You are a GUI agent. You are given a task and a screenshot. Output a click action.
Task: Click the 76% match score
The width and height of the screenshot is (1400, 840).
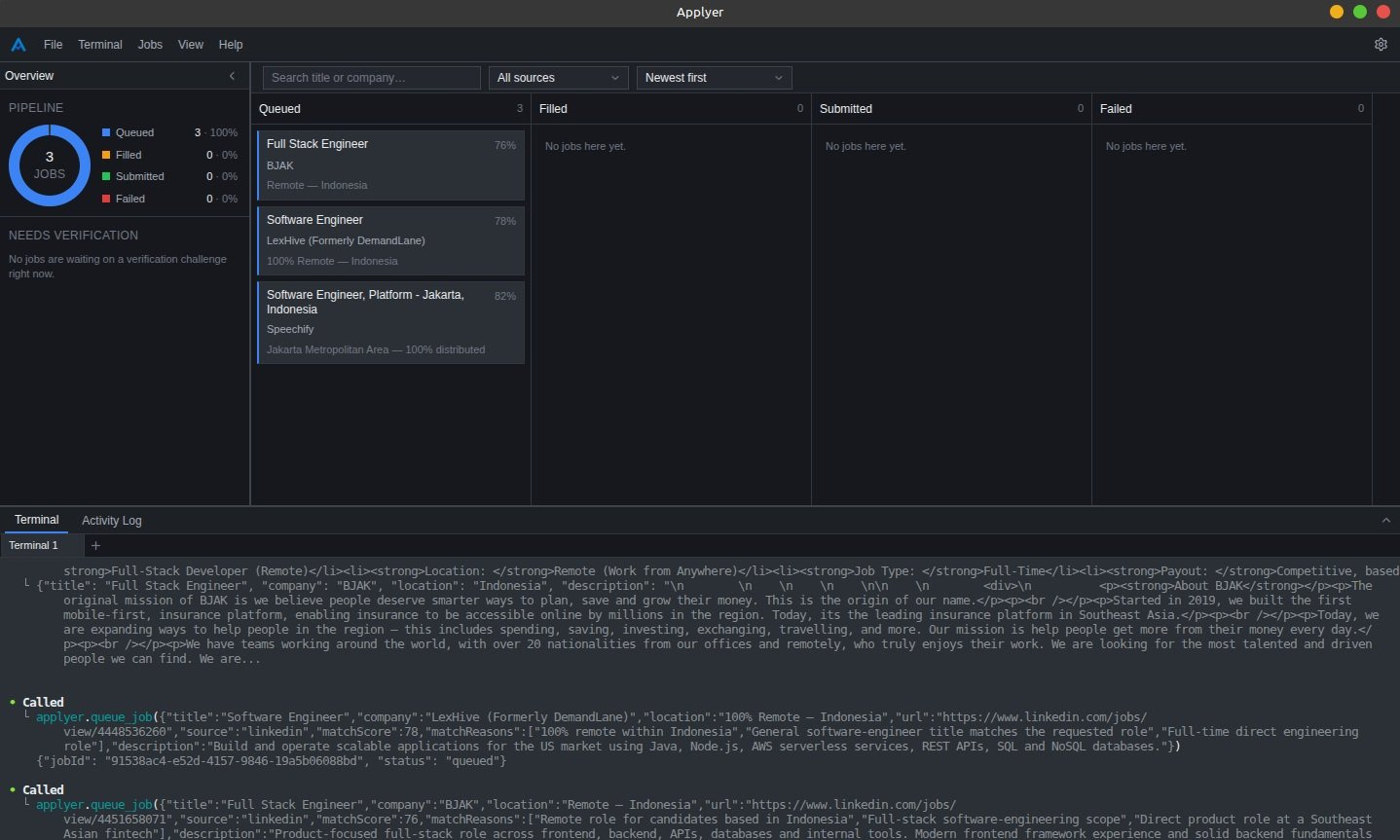[x=505, y=145]
